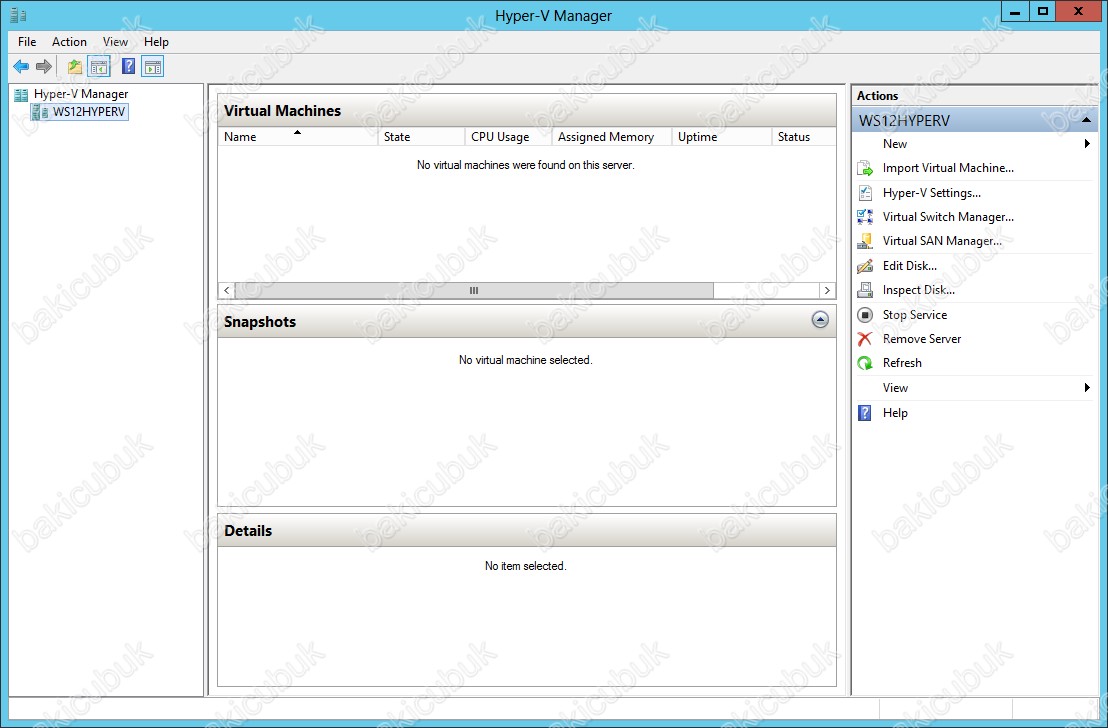1108x728 pixels.
Task: Click the red Remove Server icon
Action: [x=865, y=339]
